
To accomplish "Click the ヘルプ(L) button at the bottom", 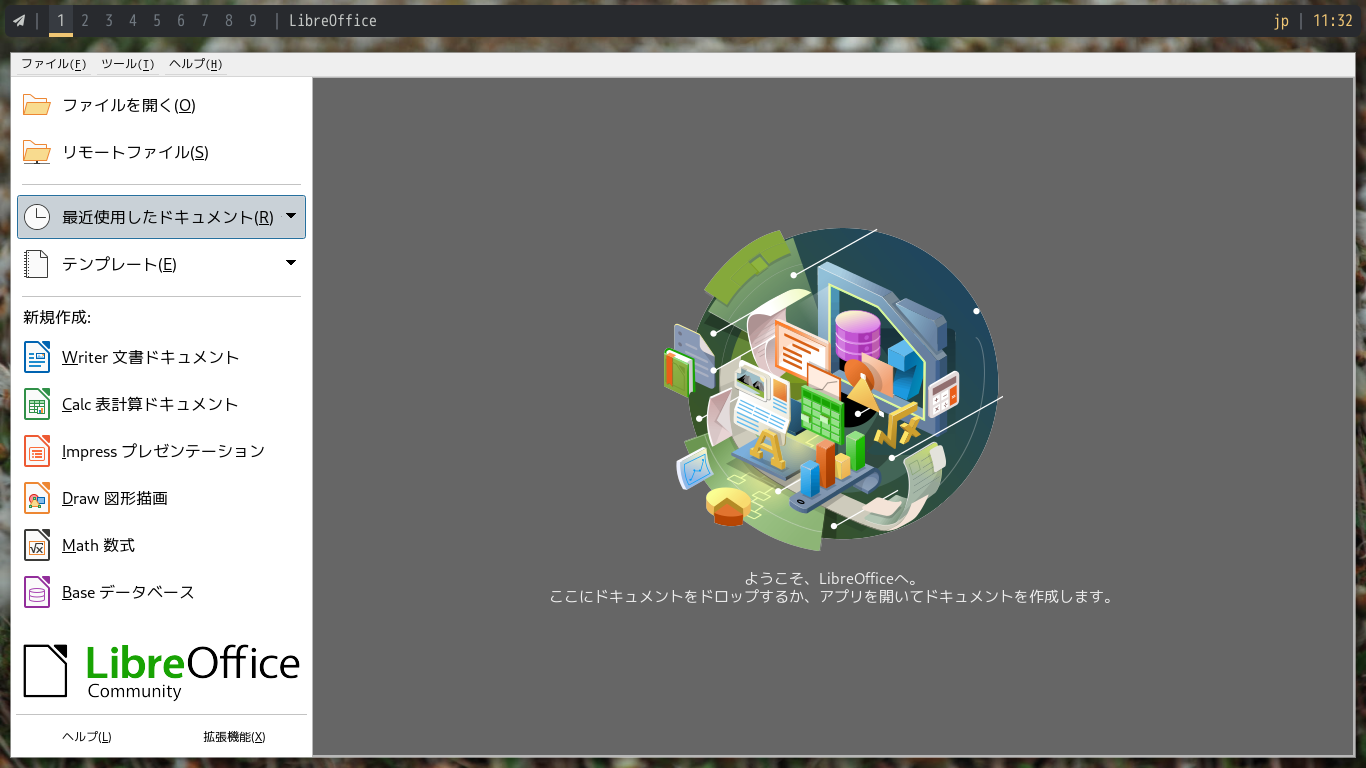I will click(x=87, y=737).
